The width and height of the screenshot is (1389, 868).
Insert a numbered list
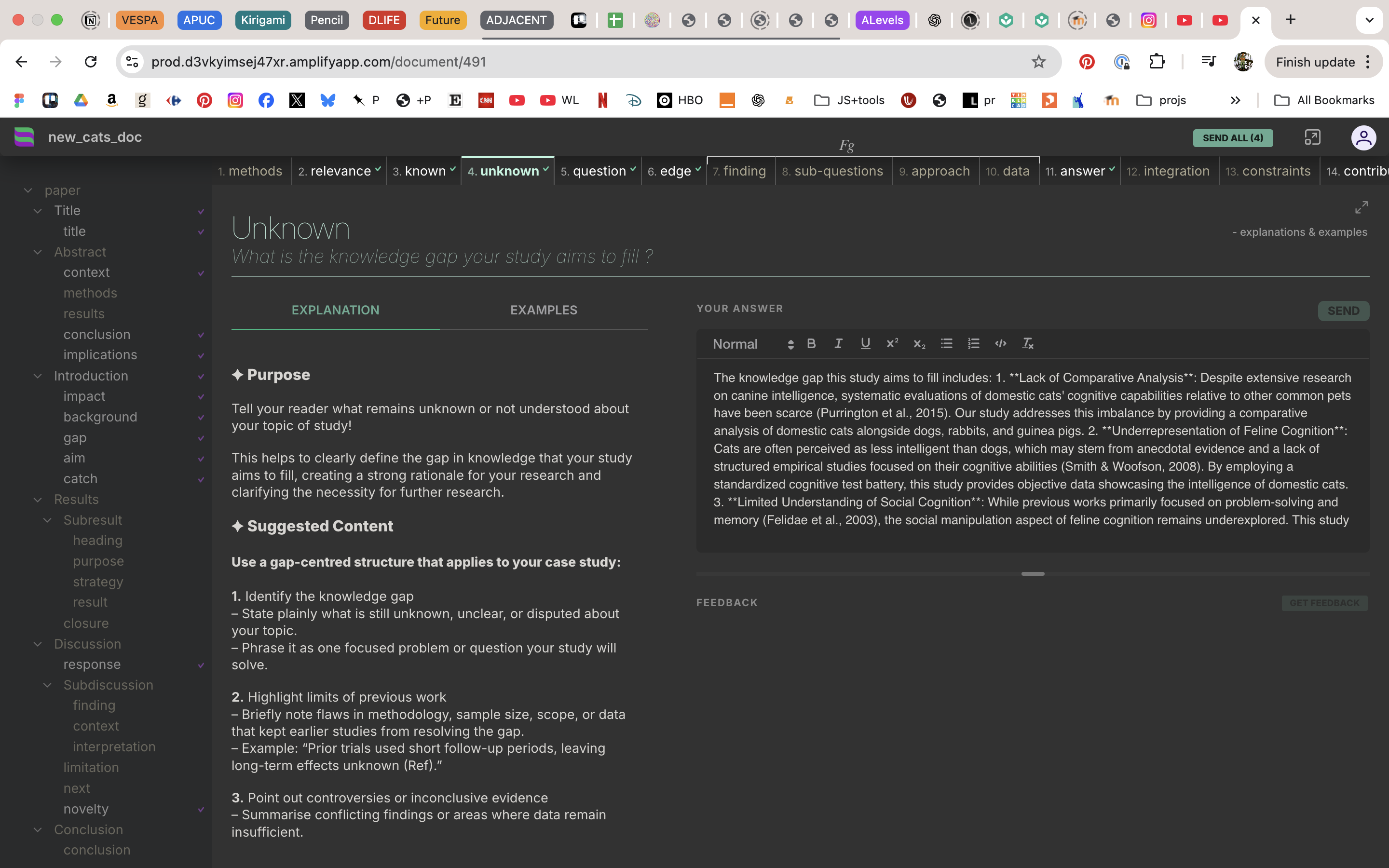[x=973, y=343]
